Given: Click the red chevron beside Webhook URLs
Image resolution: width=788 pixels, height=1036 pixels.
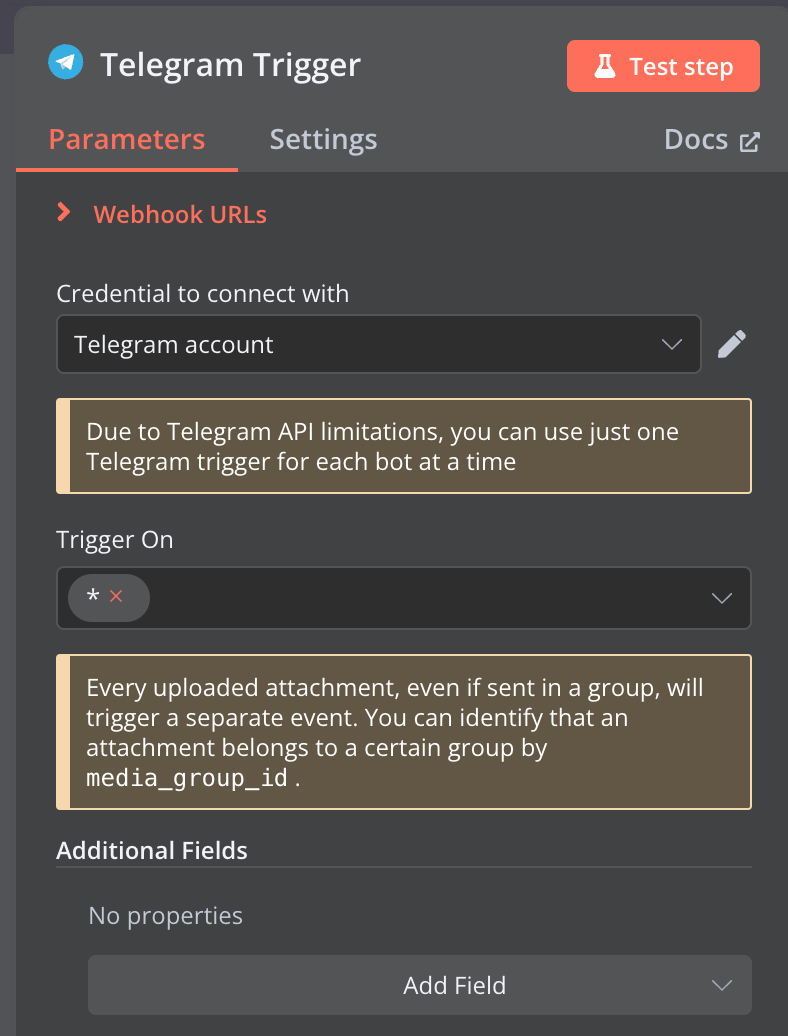Looking at the screenshot, I should (64, 212).
